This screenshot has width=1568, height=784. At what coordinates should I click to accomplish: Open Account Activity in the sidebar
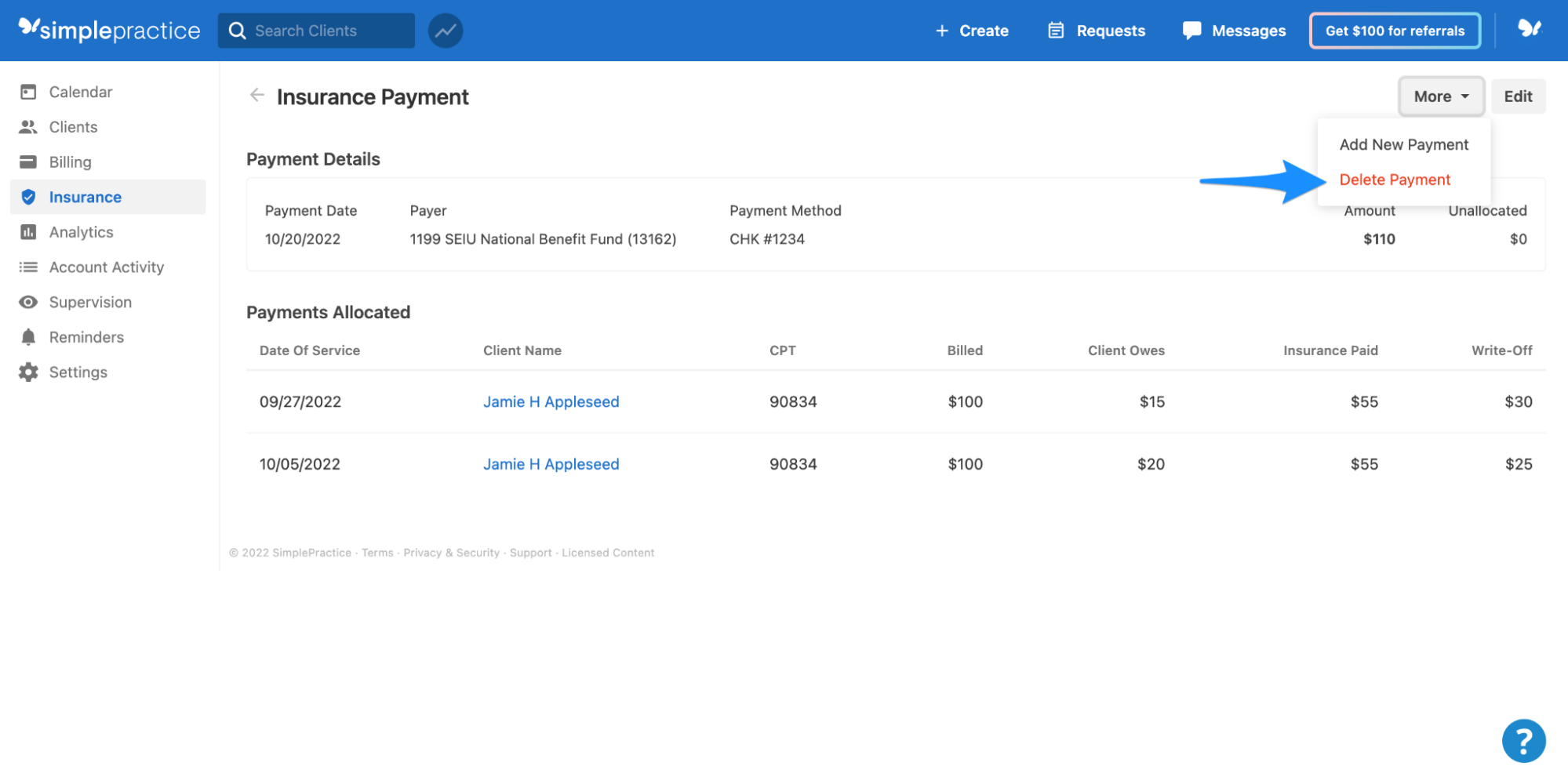pyautogui.click(x=107, y=267)
